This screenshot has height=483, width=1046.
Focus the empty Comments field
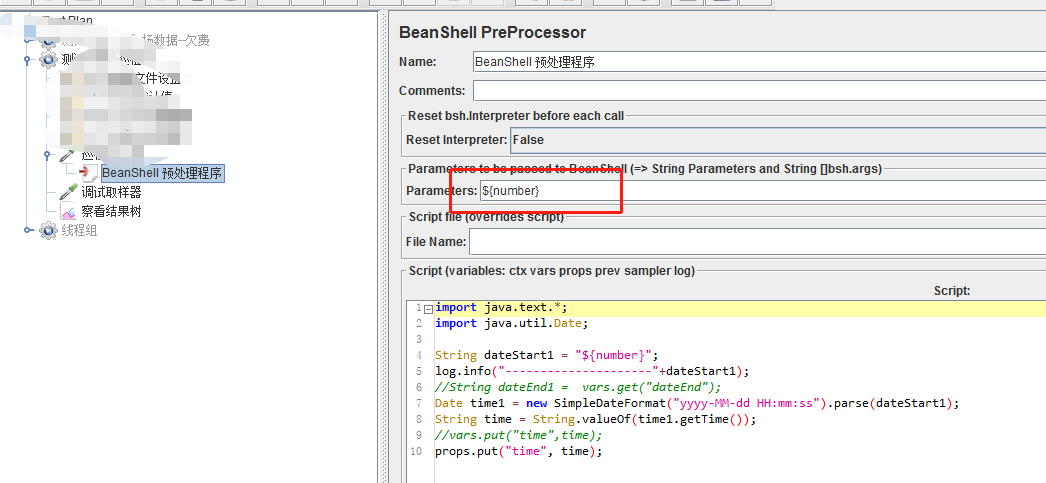pyautogui.click(x=758, y=90)
